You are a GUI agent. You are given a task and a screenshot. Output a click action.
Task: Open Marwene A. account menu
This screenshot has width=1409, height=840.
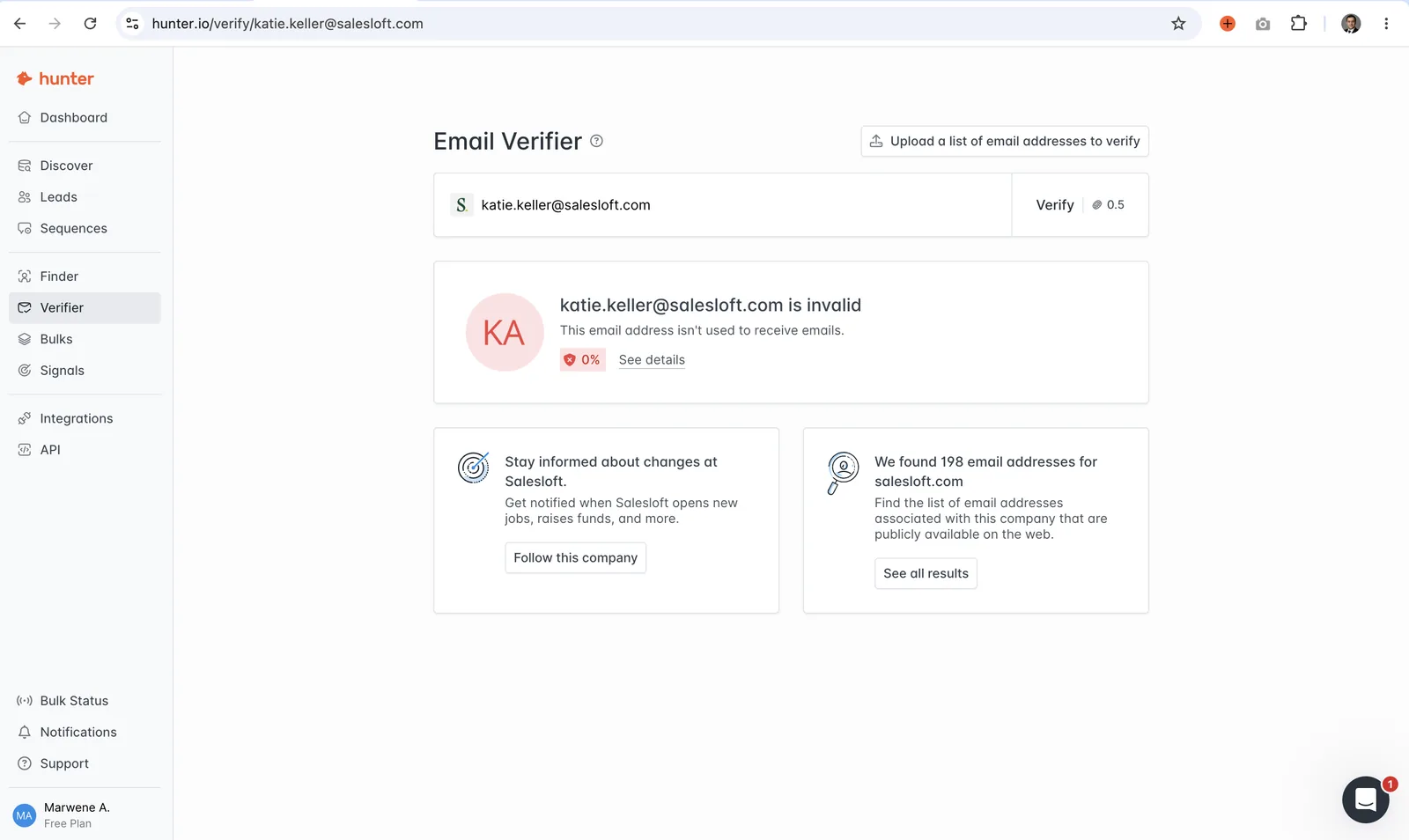coord(85,815)
